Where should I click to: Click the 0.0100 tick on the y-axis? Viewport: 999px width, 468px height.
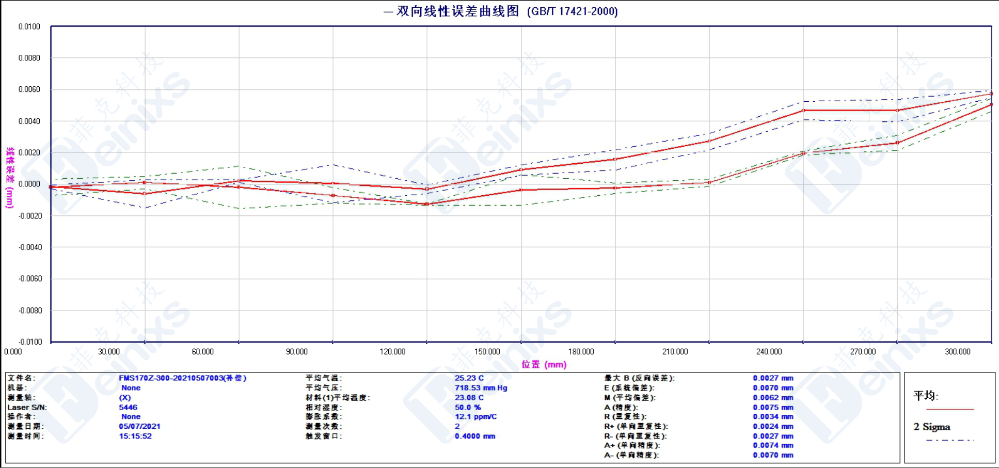29,27
